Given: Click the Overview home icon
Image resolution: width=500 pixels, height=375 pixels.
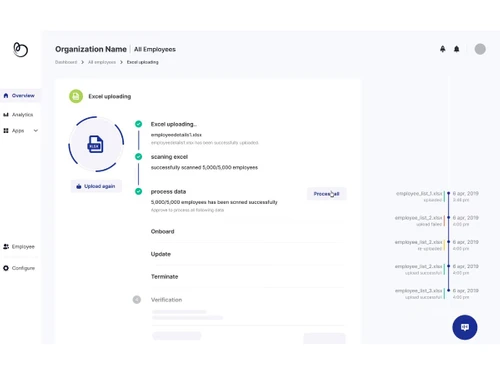Looking at the screenshot, I should tap(6, 96).
